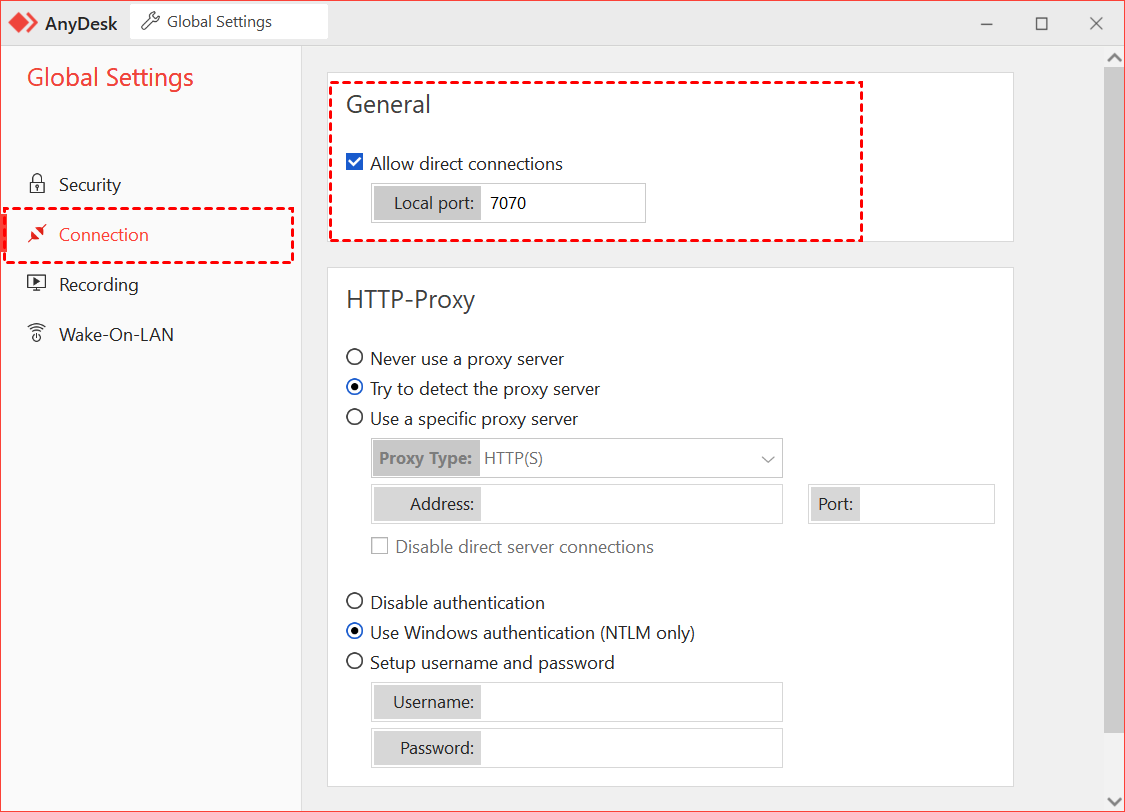The width and height of the screenshot is (1125, 812).
Task: Select Setup username and password option
Action: coord(354,662)
